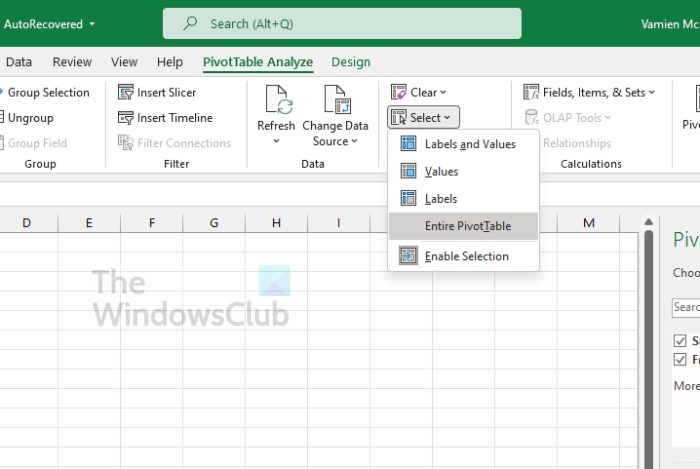Click the Fields, Items, & Sets icon
The width and height of the screenshot is (700, 469).
click(531, 92)
